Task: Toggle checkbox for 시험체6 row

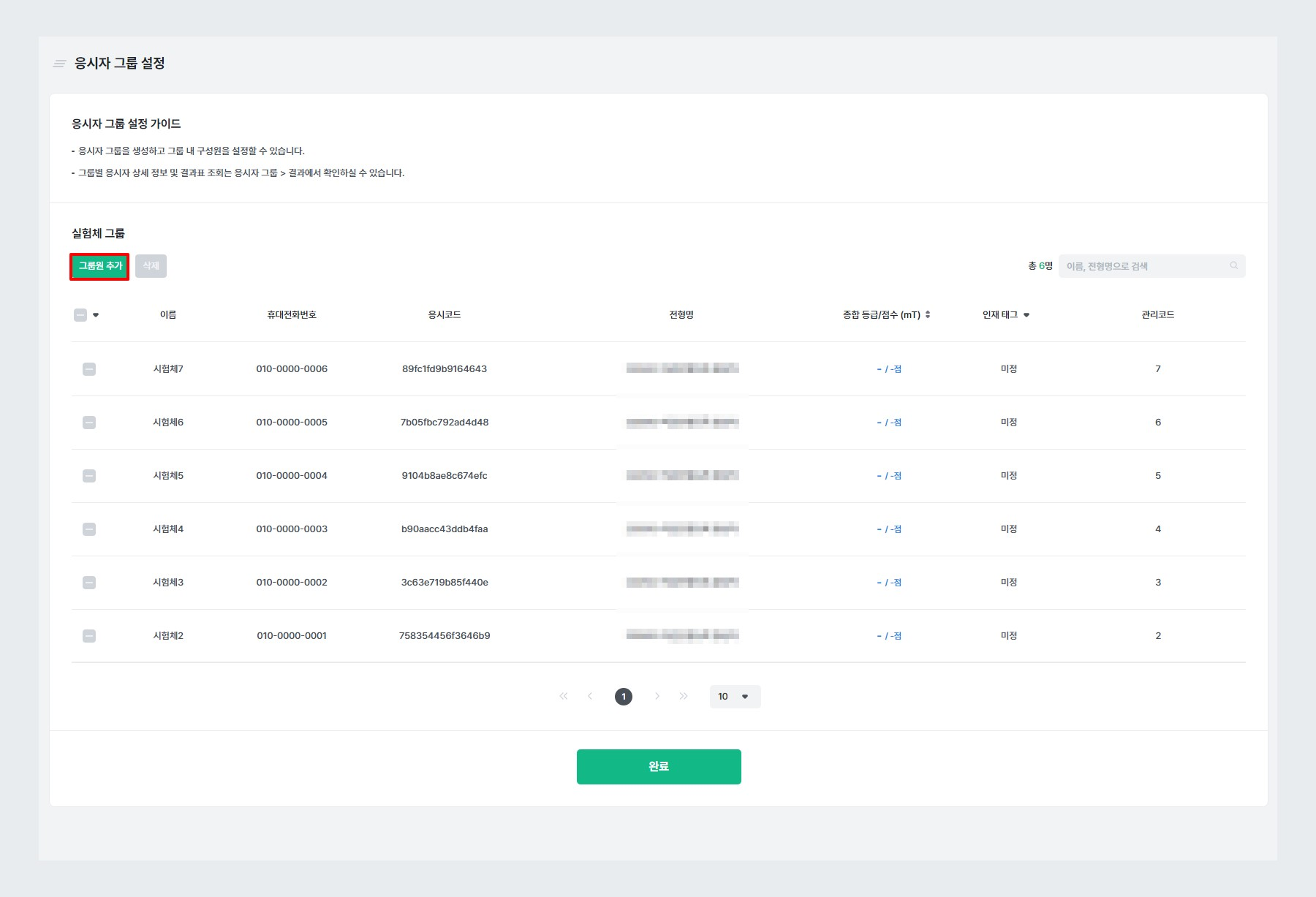Action: tap(89, 423)
